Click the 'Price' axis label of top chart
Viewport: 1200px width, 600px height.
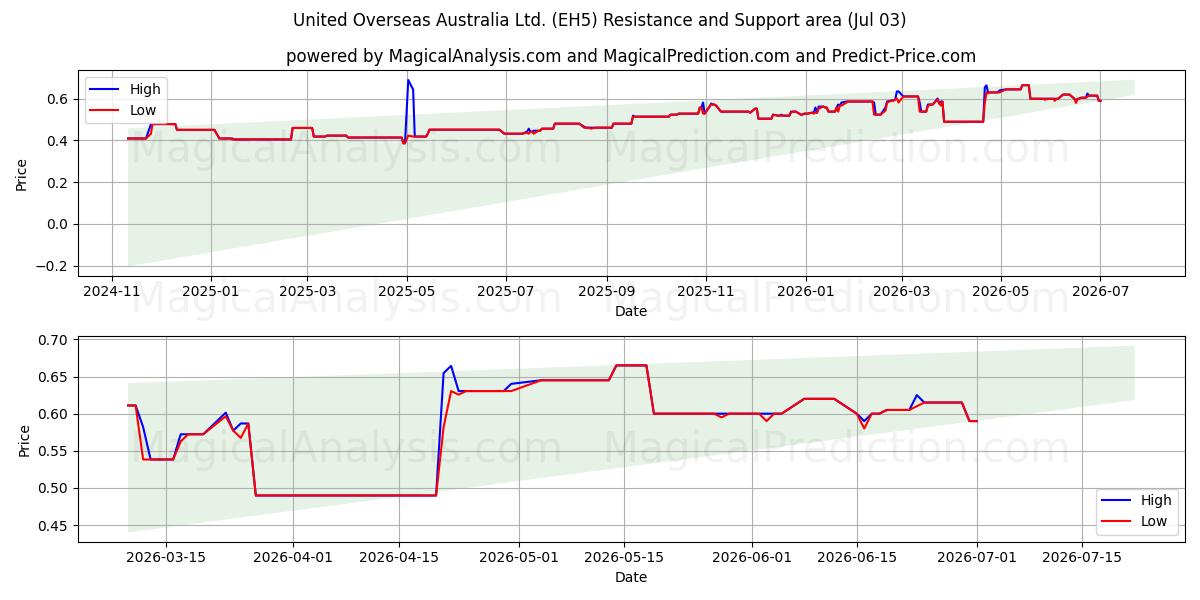pos(22,174)
